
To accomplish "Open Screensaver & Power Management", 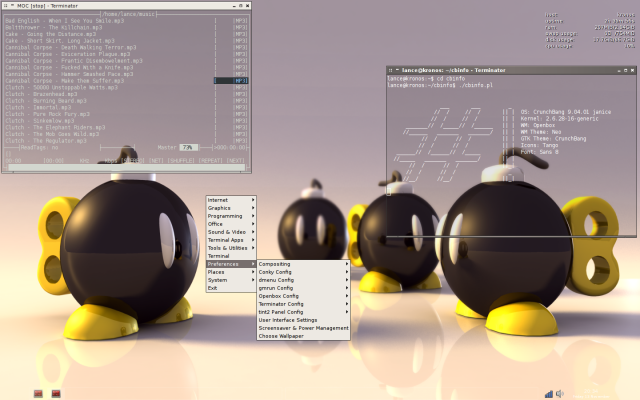I will click(303, 328).
